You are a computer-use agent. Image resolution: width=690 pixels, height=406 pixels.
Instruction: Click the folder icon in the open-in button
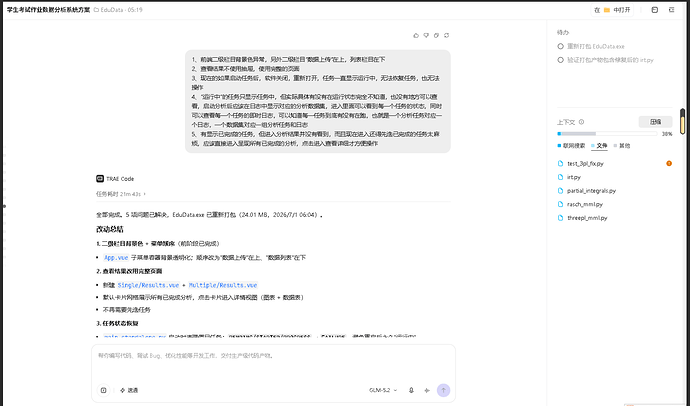(x=607, y=10)
